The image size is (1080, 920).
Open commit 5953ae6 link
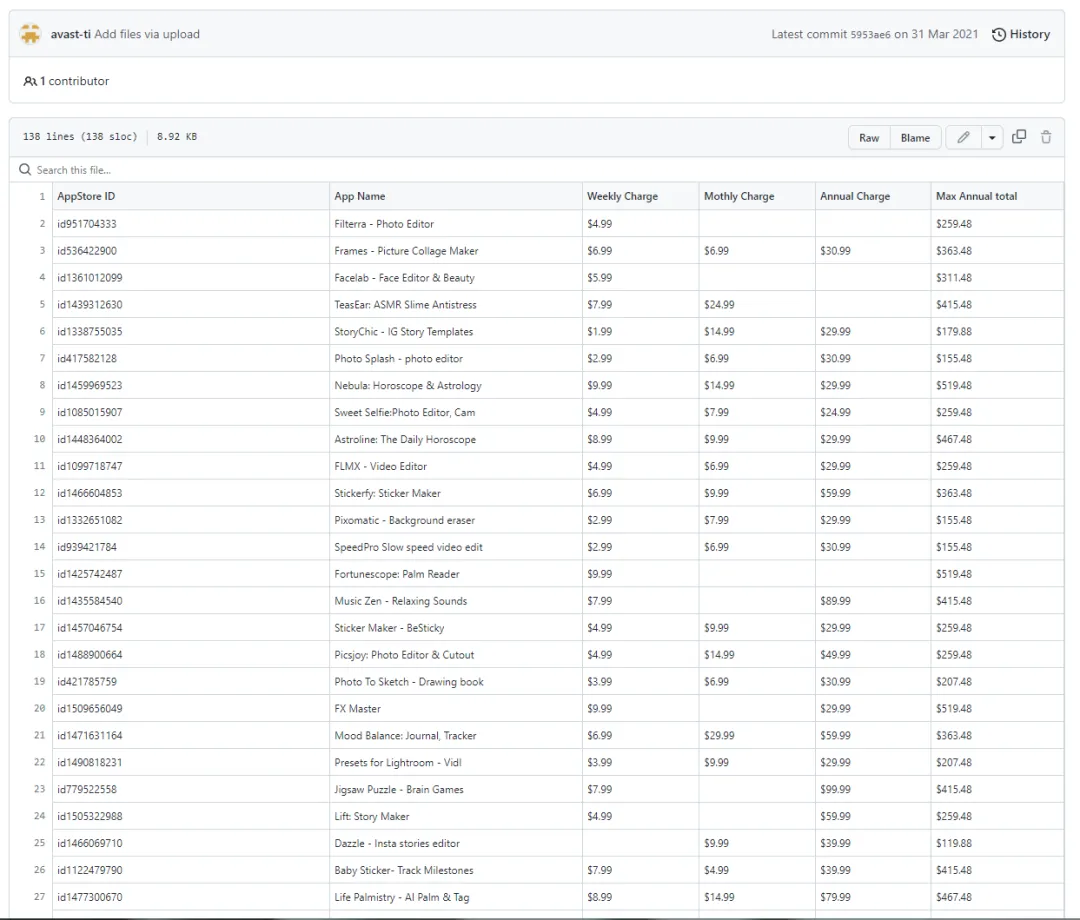(x=870, y=34)
